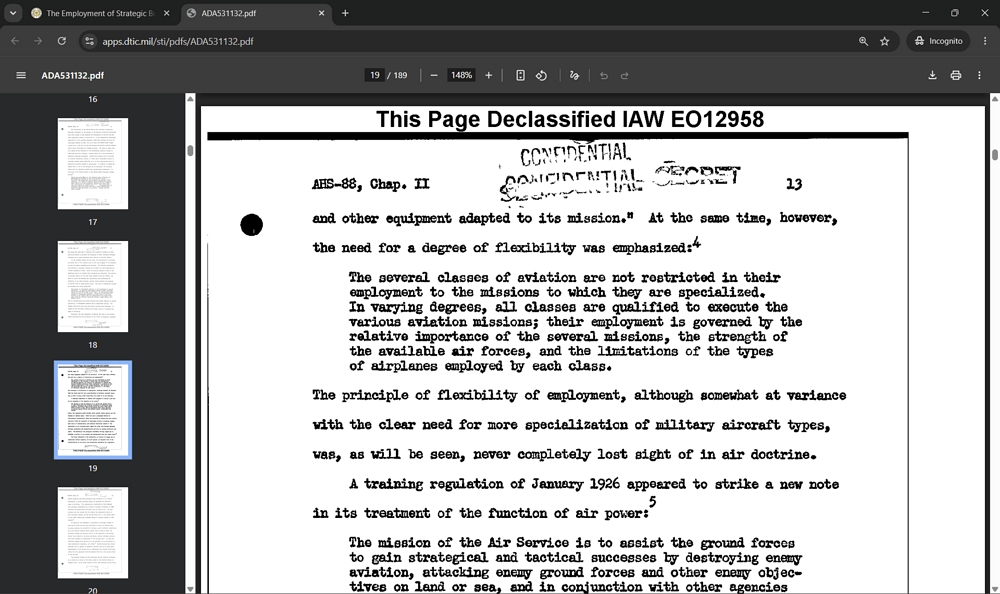The height and width of the screenshot is (594, 1000).
Task: Zoom in with the plus button
Action: 489,75
